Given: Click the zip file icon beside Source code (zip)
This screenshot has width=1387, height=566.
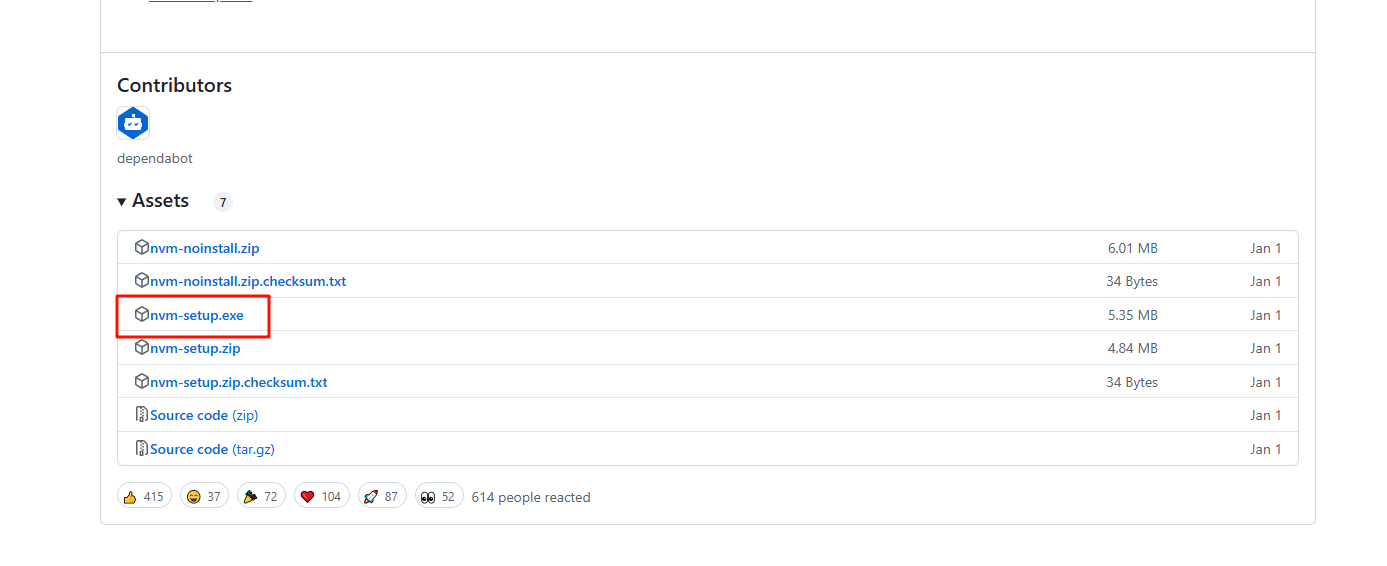Looking at the screenshot, I should pos(142,415).
